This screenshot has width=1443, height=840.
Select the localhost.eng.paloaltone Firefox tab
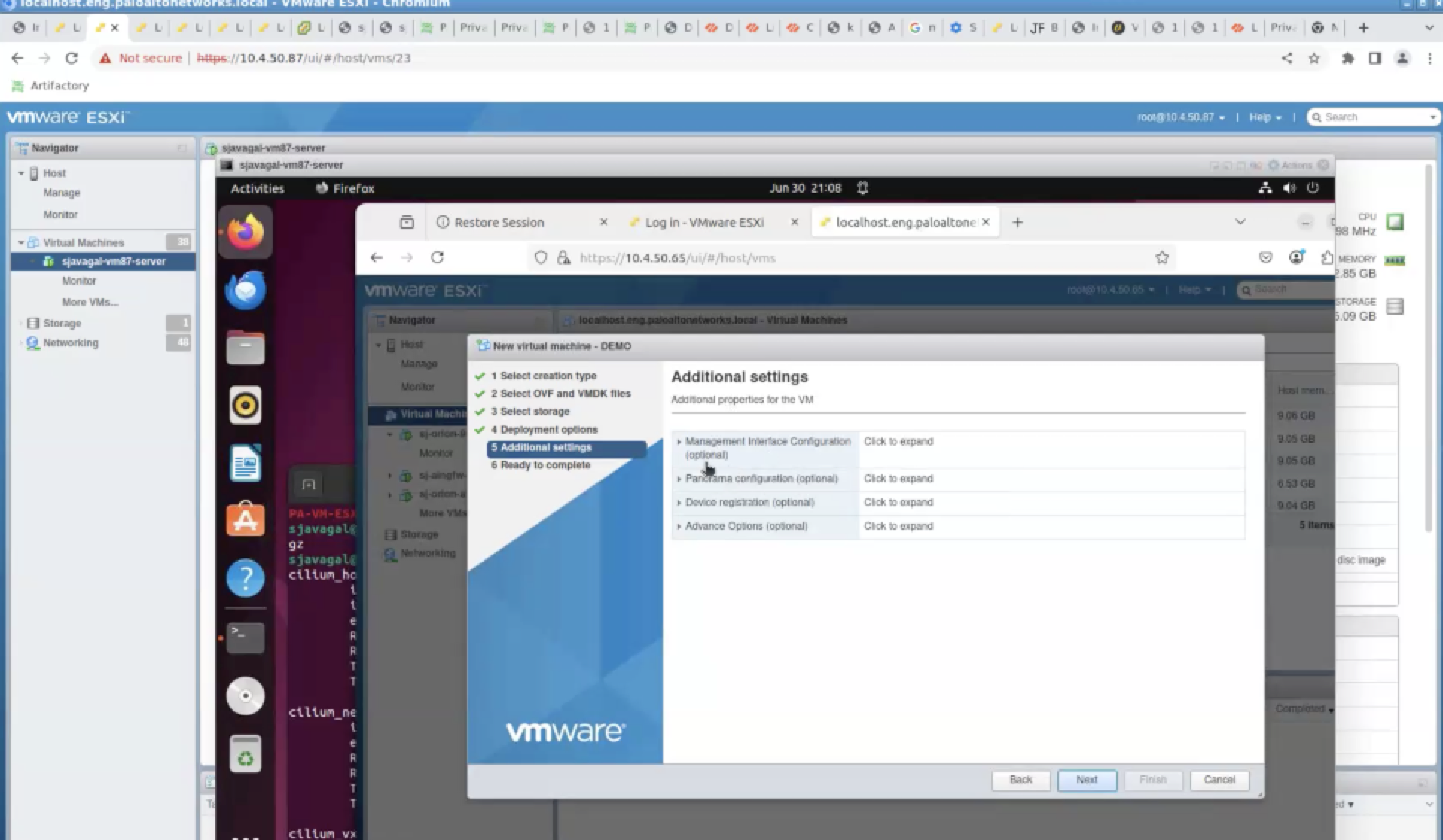906,222
